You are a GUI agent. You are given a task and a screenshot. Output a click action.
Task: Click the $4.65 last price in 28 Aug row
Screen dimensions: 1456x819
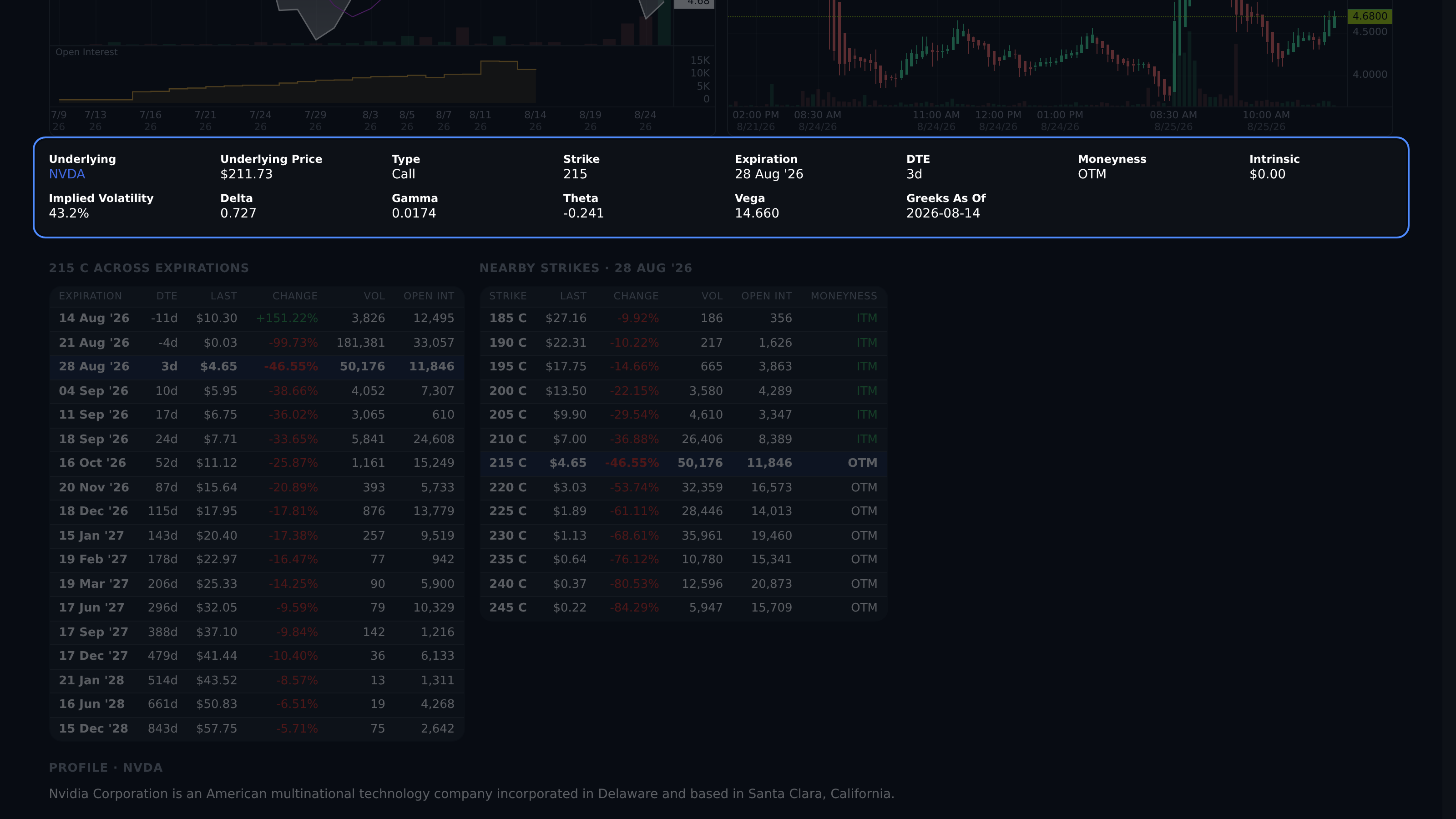(218, 366)
